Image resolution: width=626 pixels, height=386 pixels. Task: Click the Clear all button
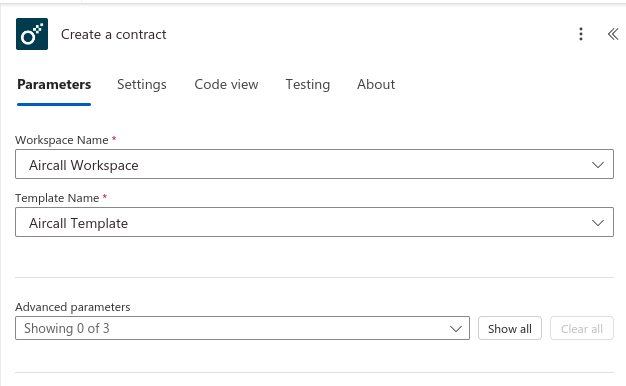[582, 329]
